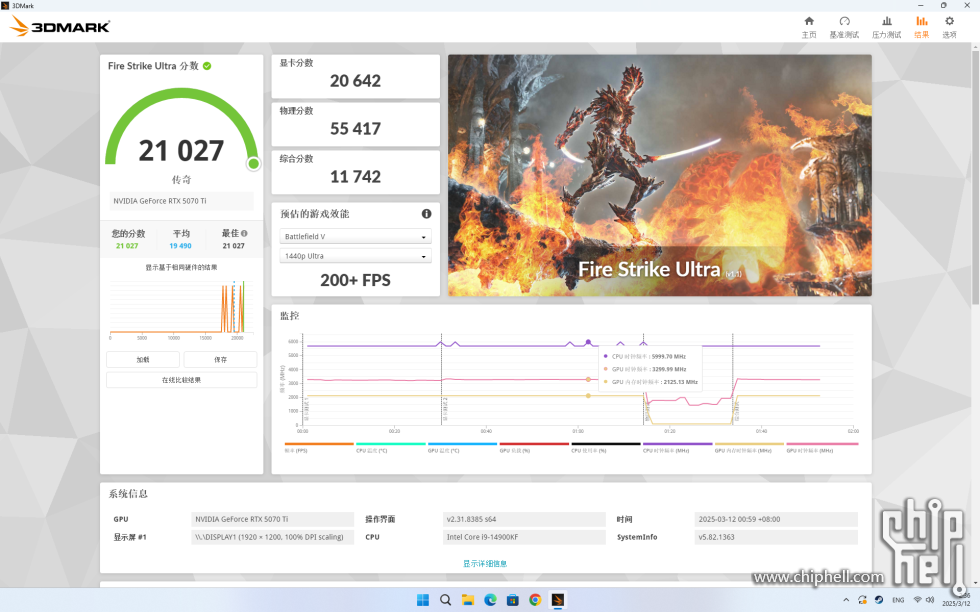Open the 1440p Ultra resolution dropdown
980x612 pixels.
pos(355,256)
